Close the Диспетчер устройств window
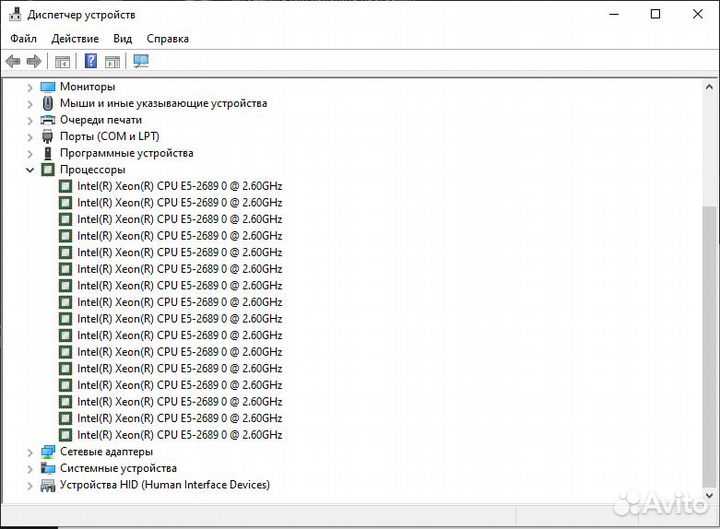Image resolution: width=720 pixels, height=529 pixels. (698, 14)
